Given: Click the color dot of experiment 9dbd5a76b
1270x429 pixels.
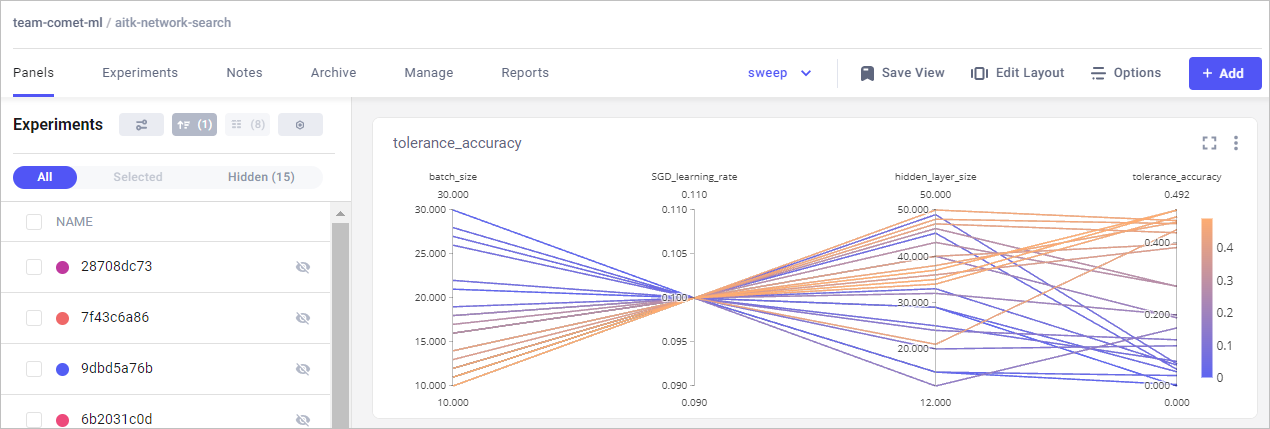Looking at the screenshot, I should click(x=62, y=369).
